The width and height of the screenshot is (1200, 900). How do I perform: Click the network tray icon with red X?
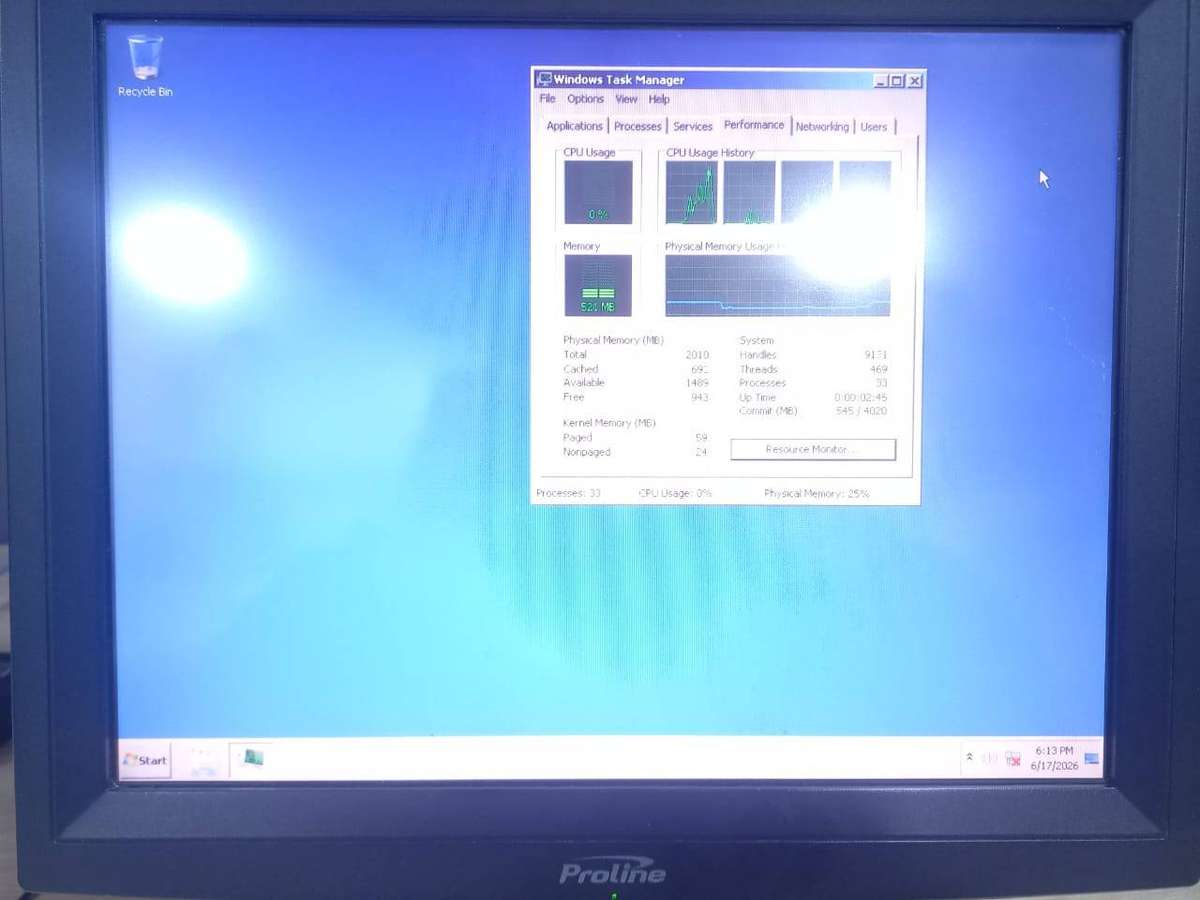point(1012,759)
